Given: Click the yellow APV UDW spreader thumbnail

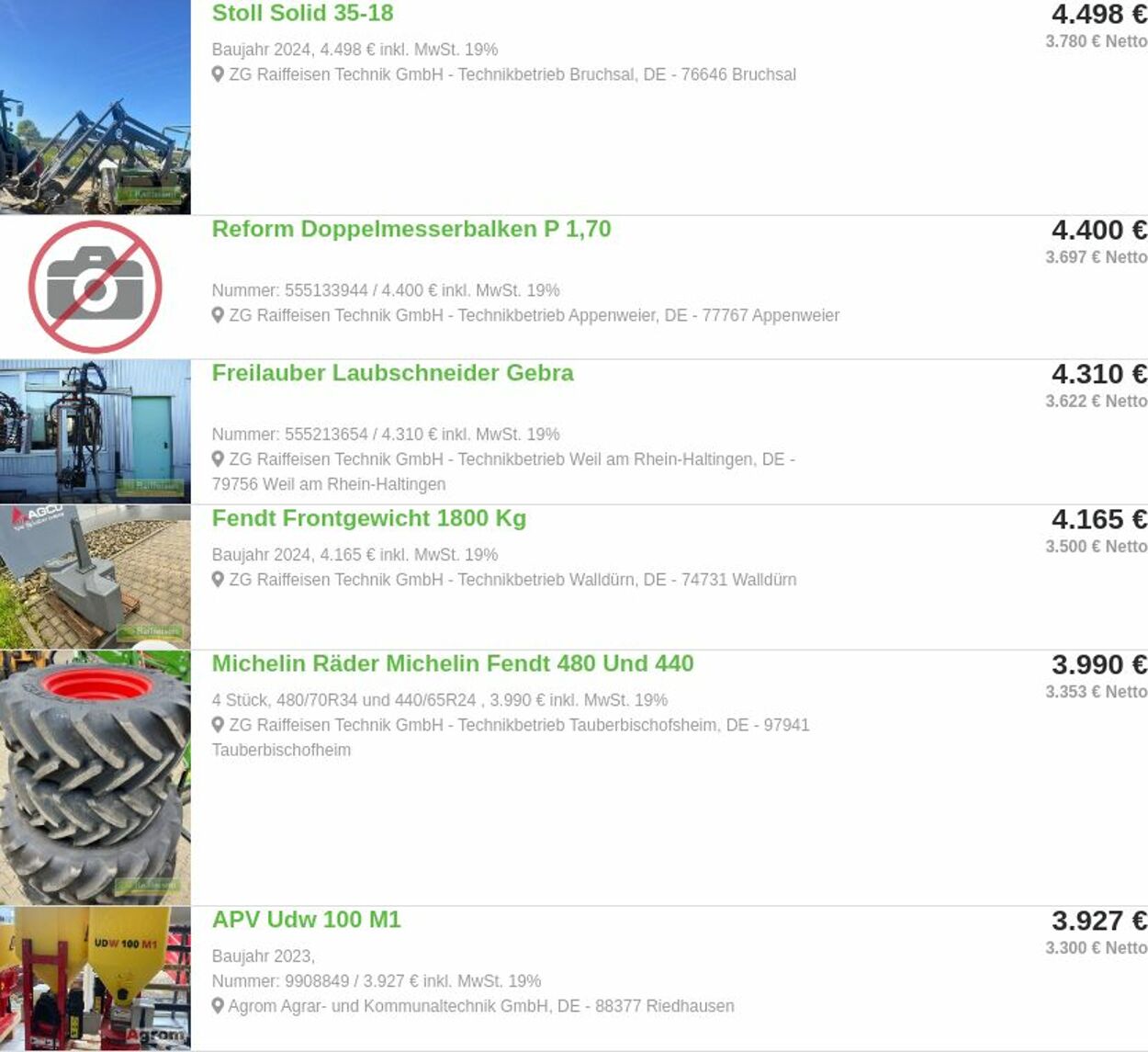Looking at the screenshot, I should [x=96, y=978].
